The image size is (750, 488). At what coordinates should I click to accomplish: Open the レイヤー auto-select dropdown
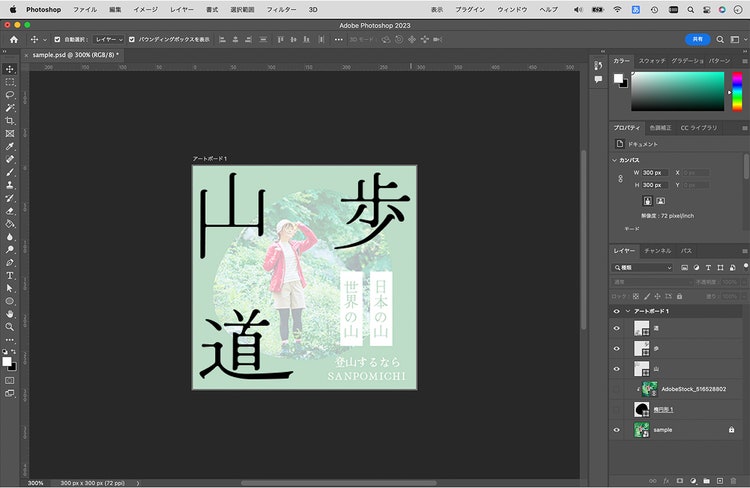pos(109,40)
